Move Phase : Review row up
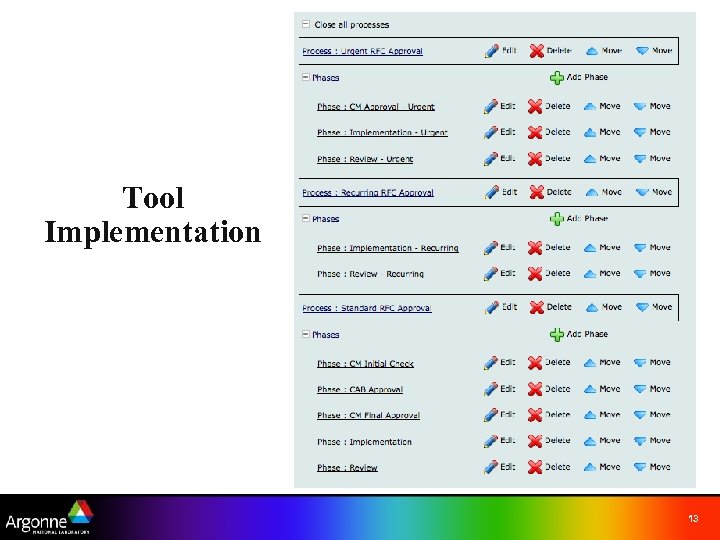720x540 pixels. coord(602,467)
